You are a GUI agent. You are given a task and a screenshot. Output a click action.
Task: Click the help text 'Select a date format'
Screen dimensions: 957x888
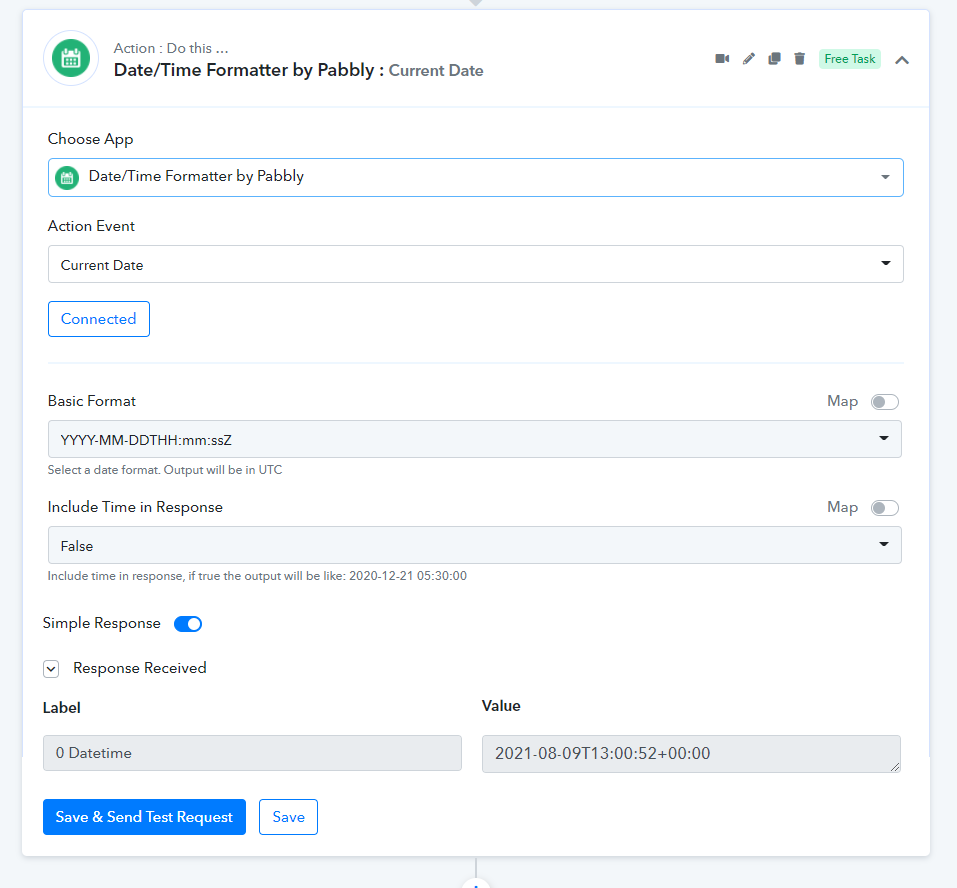click(x=165, y=470)
